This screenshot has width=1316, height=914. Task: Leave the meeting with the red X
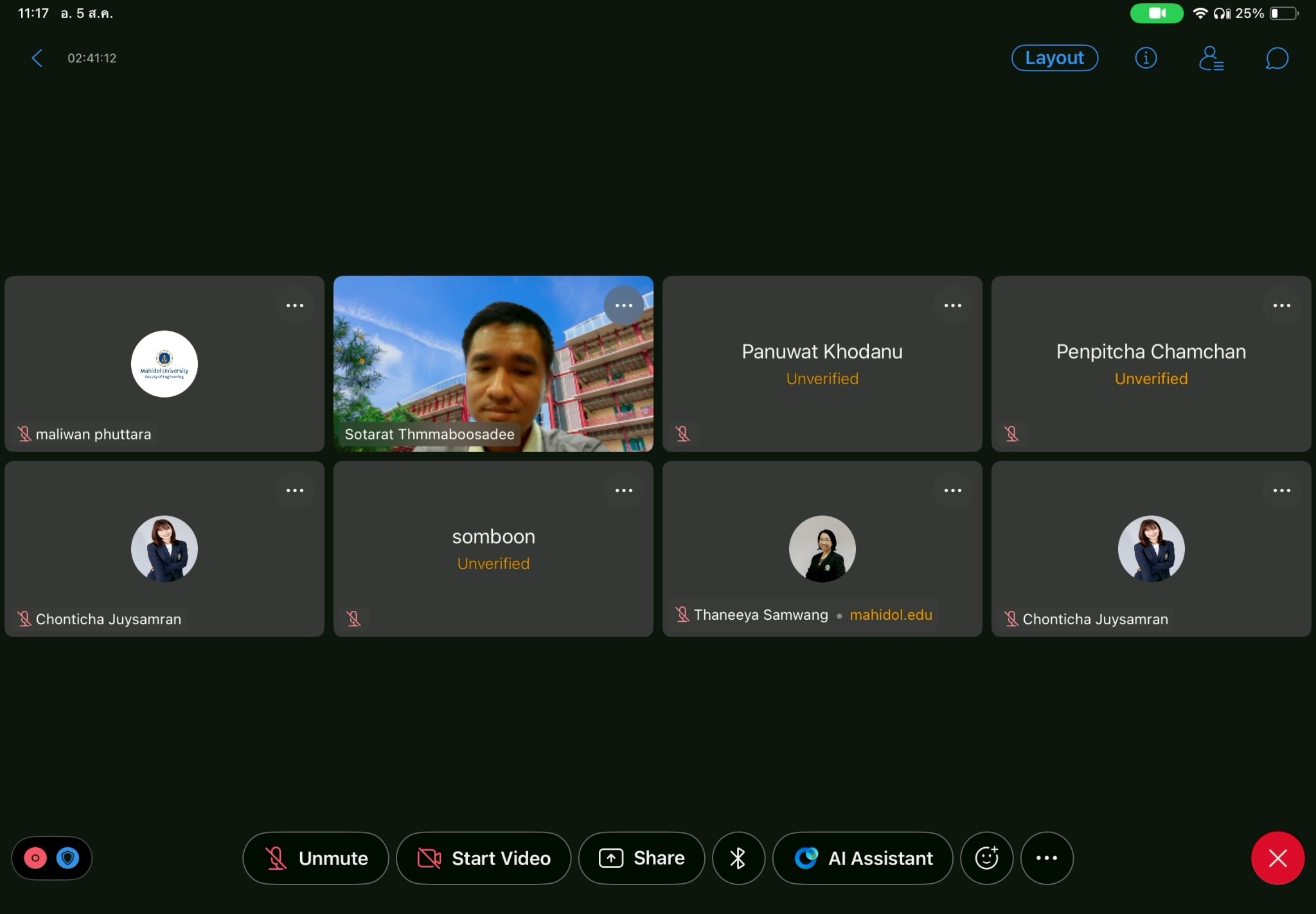coord(1277,858)
